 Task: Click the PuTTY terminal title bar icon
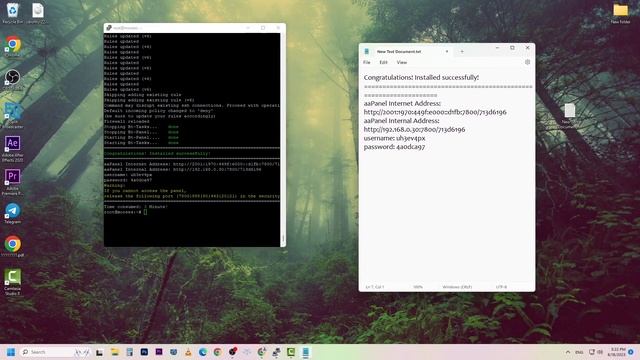pyautogui.click(x=109, y=28)
